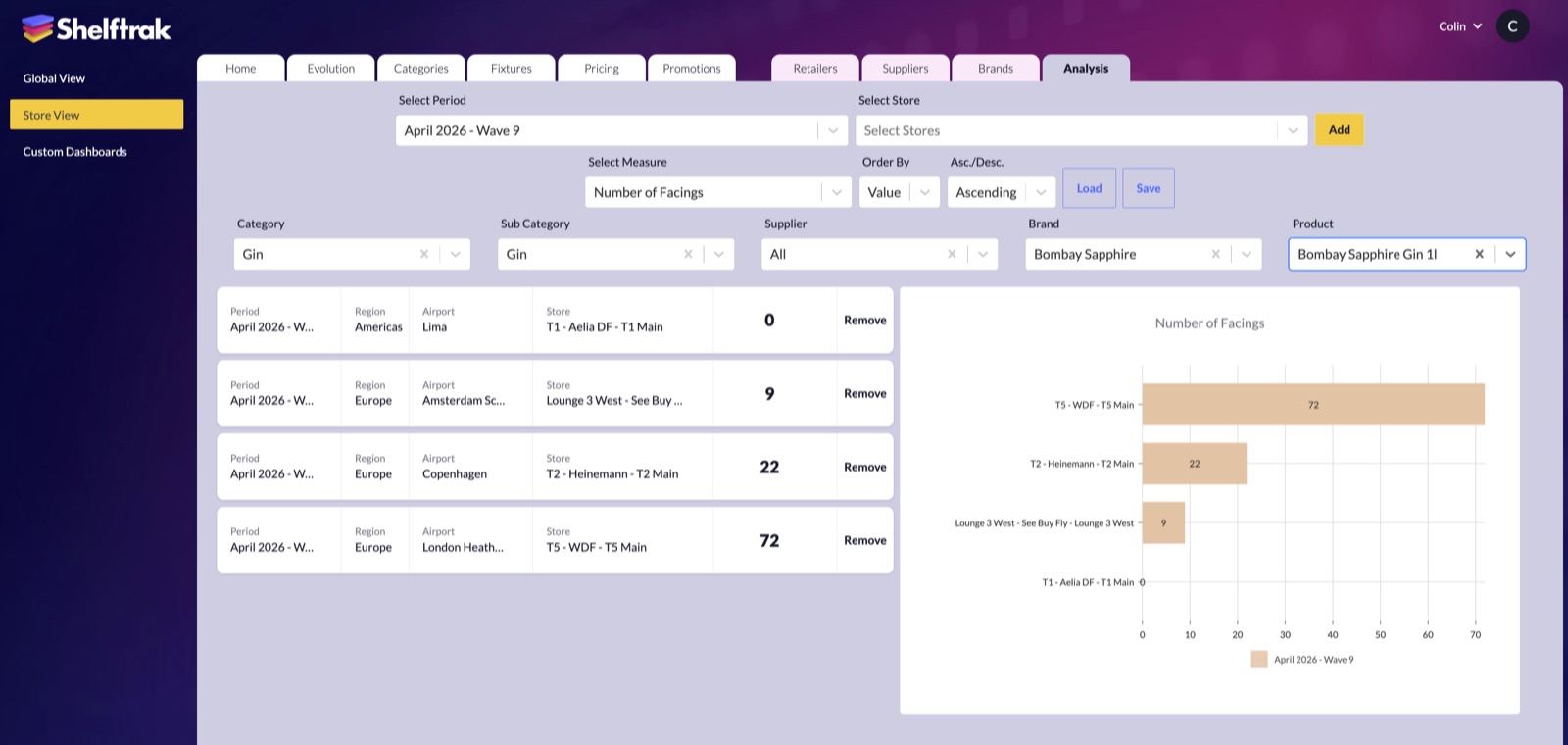
Task: Click the value 72 in T5 WDF row
Action: [x=769, y=541]
